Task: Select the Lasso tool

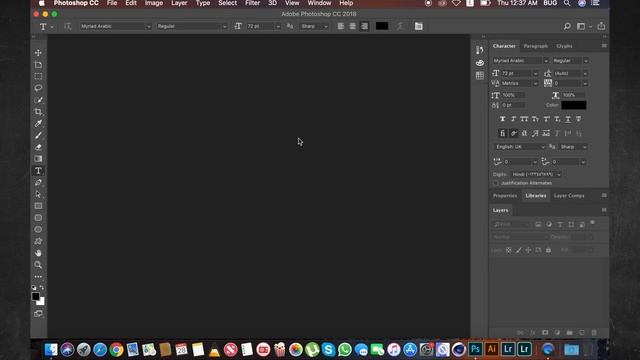Action: click(38, 88)
